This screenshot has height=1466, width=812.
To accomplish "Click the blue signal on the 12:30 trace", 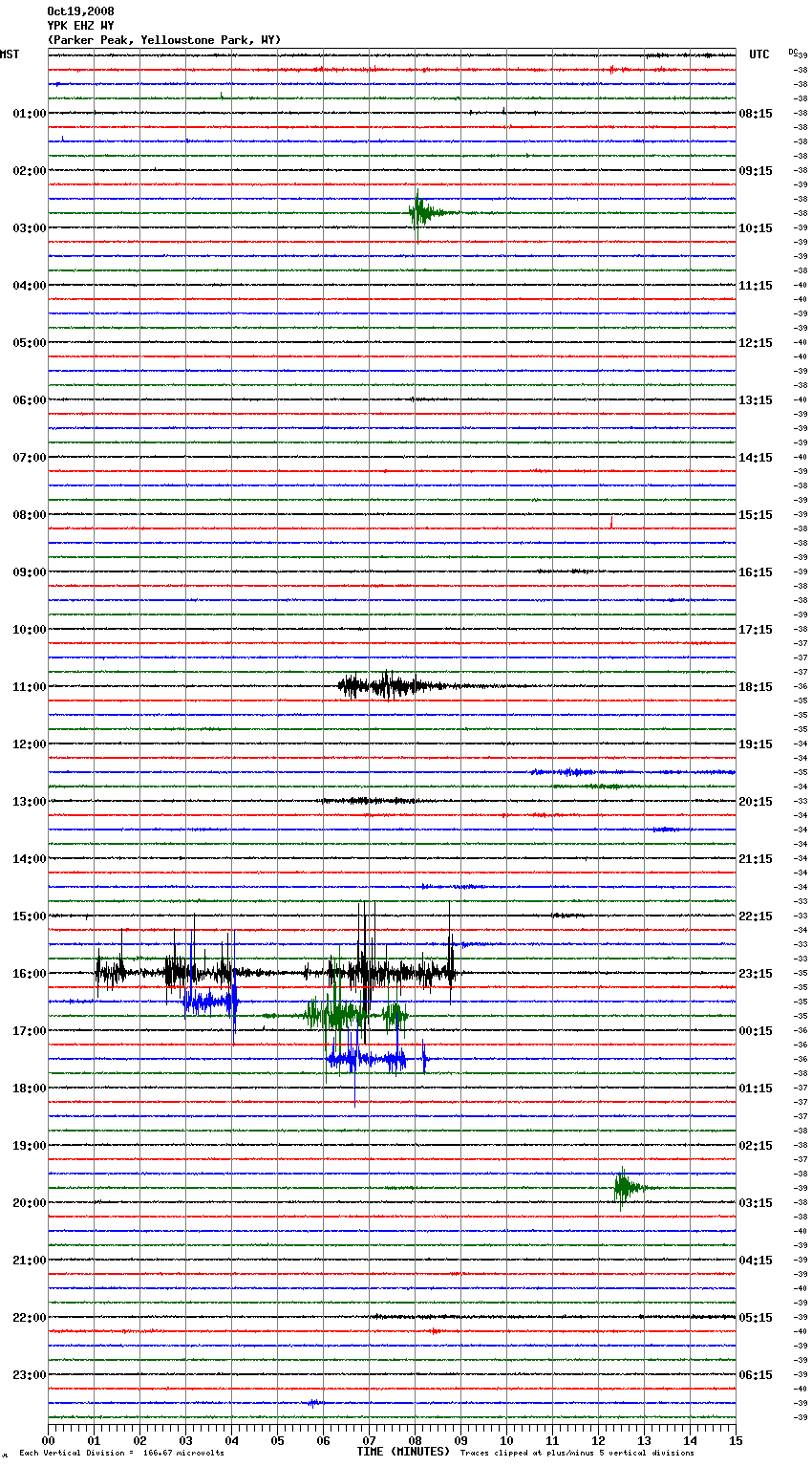I will pos(630,771).
